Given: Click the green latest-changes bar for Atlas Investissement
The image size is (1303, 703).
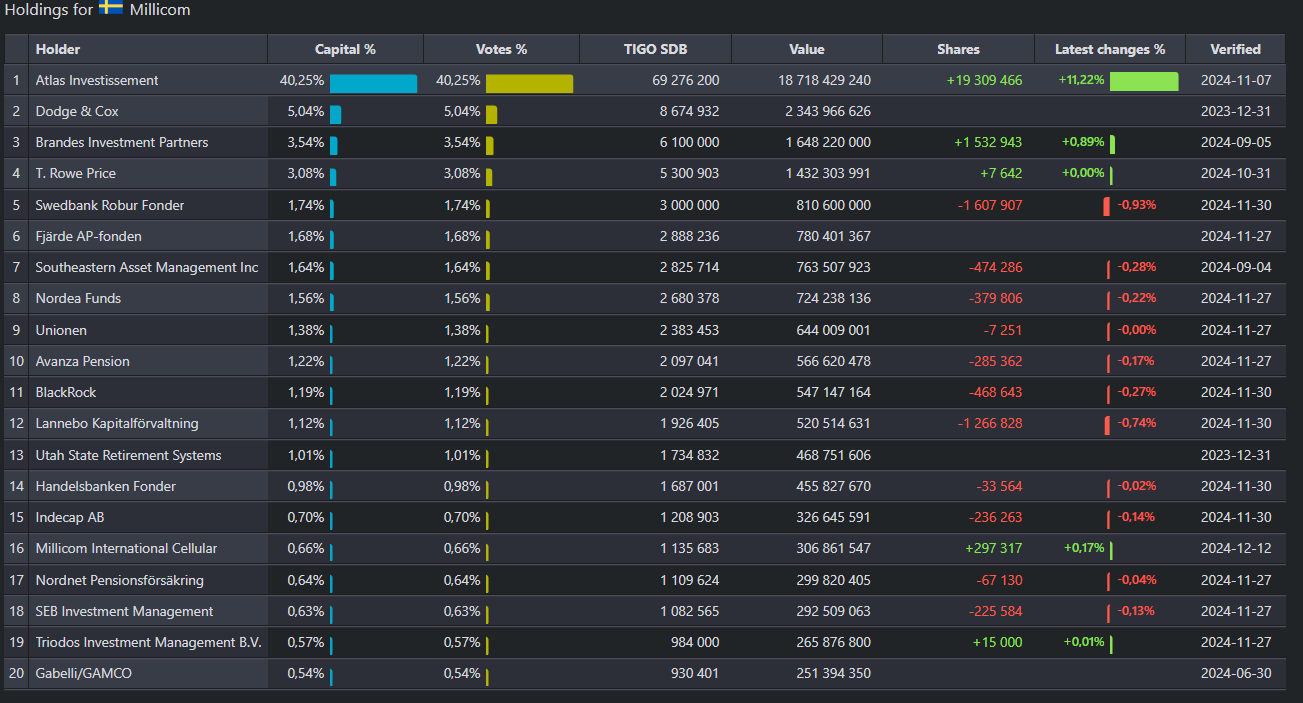Looking at the screenshot, I should (x=1144, y=82).
